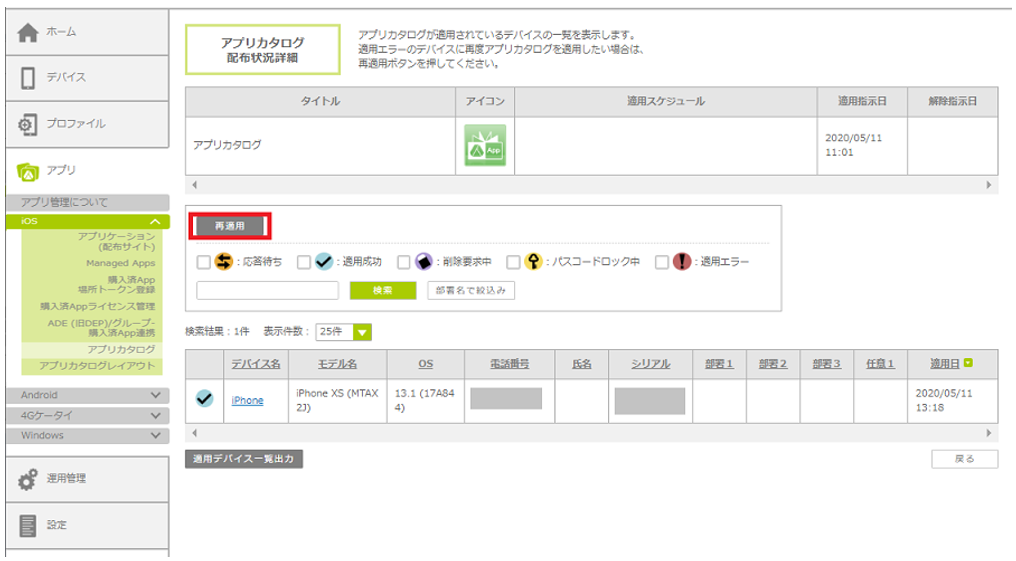Collapse the iOS sidebar section

pos(154,221)
